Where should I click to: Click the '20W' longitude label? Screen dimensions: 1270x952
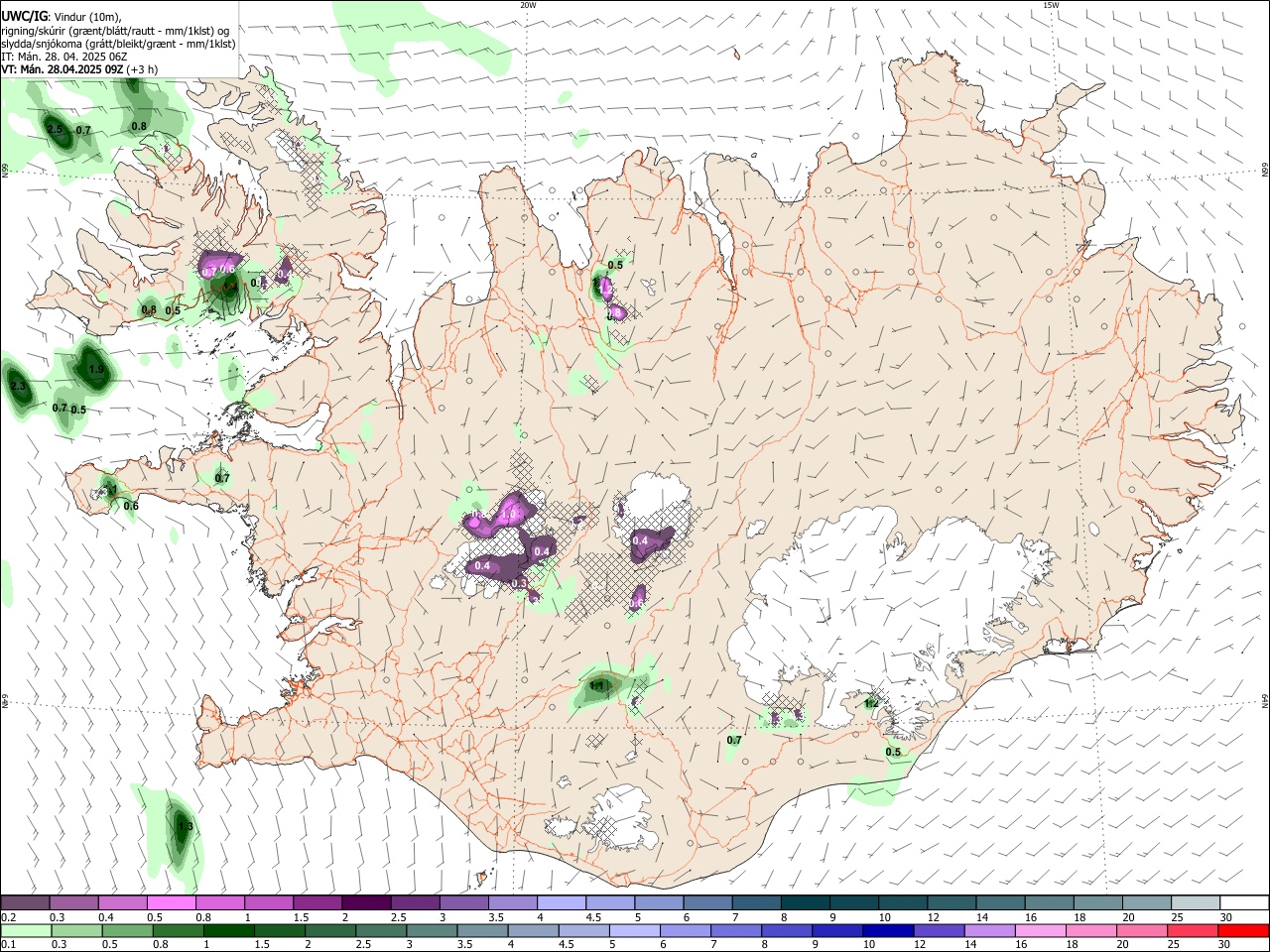pyautogui.click(x=528, y=5)
